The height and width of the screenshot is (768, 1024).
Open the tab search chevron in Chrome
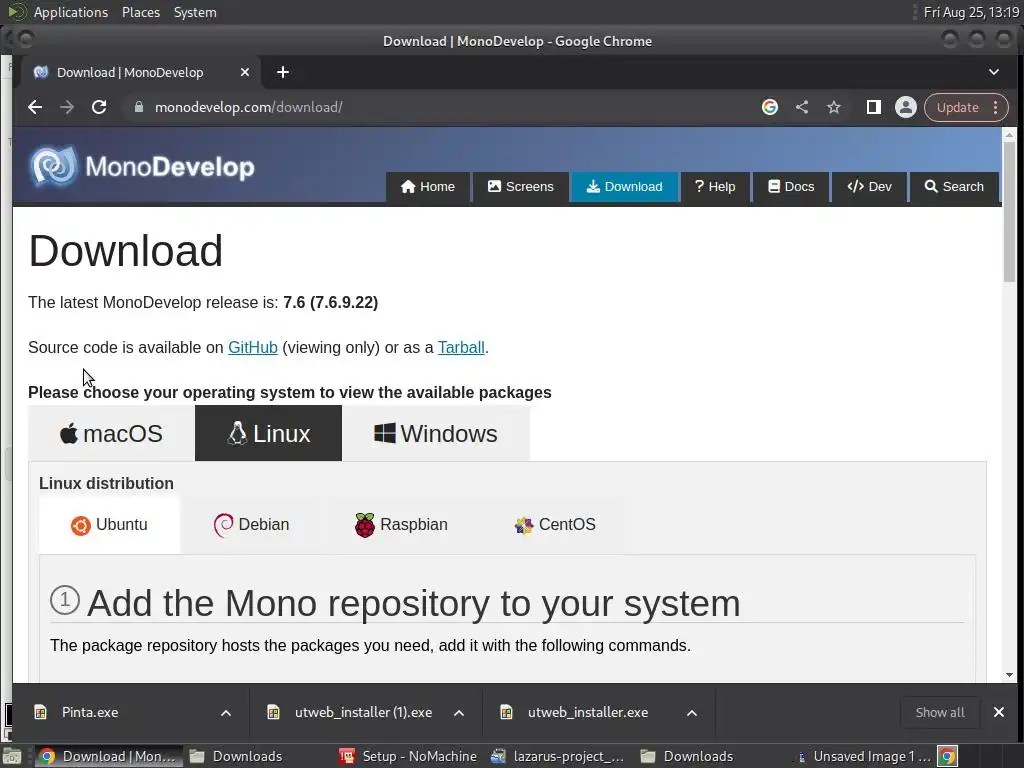[x=994, y=72]
